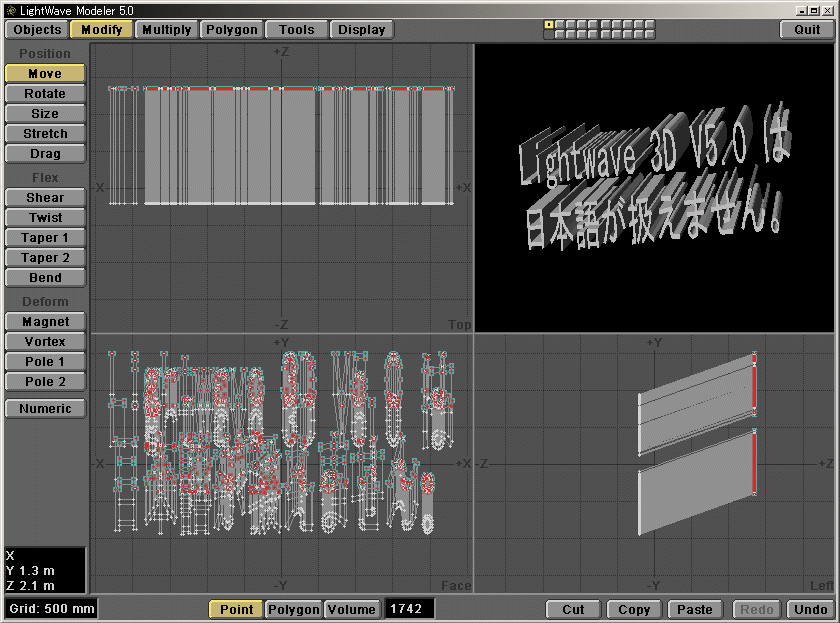Switch to Point selection mode

pos(236,609)
